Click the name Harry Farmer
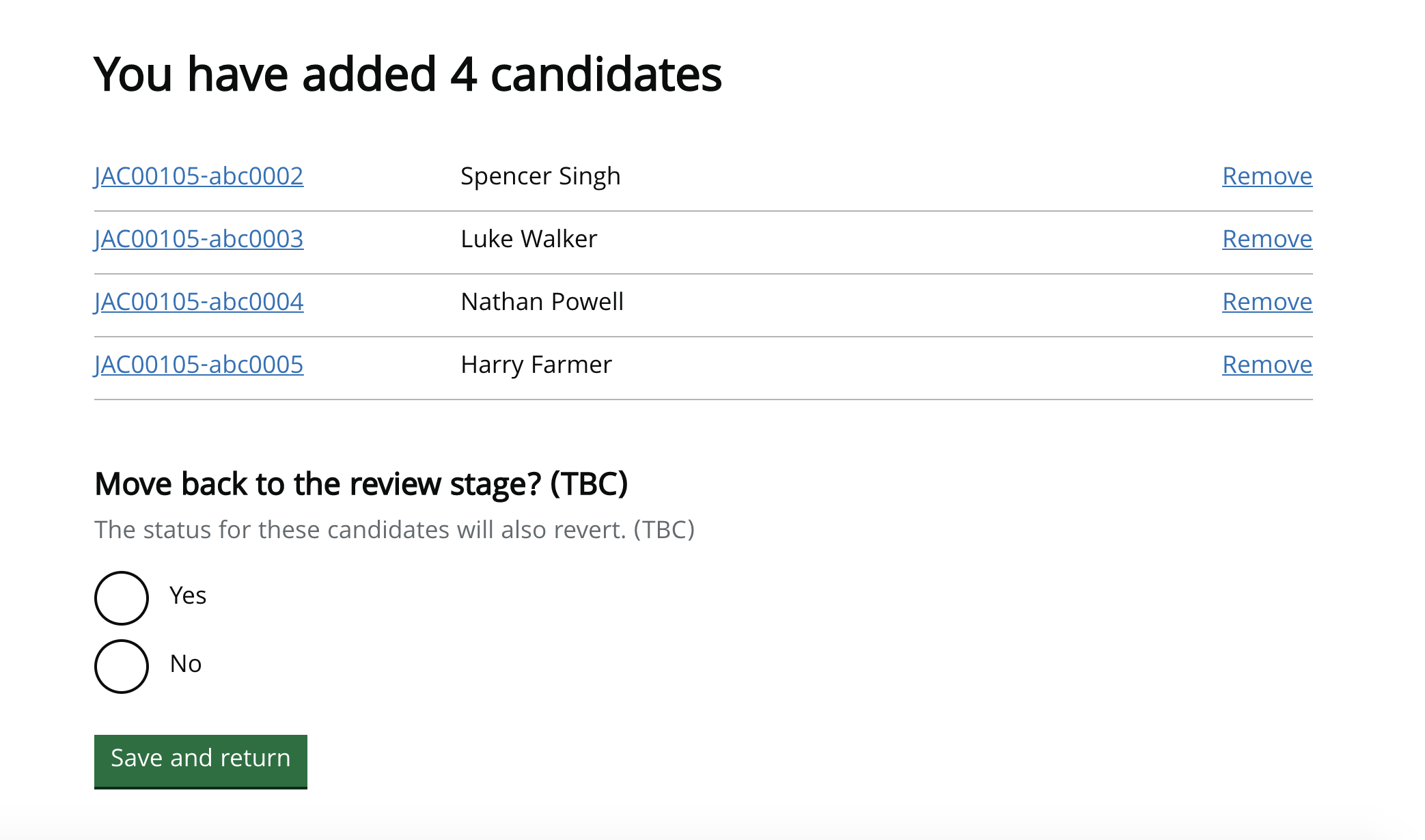Screen dimensions: 1425x840 [x=536, y=365]
